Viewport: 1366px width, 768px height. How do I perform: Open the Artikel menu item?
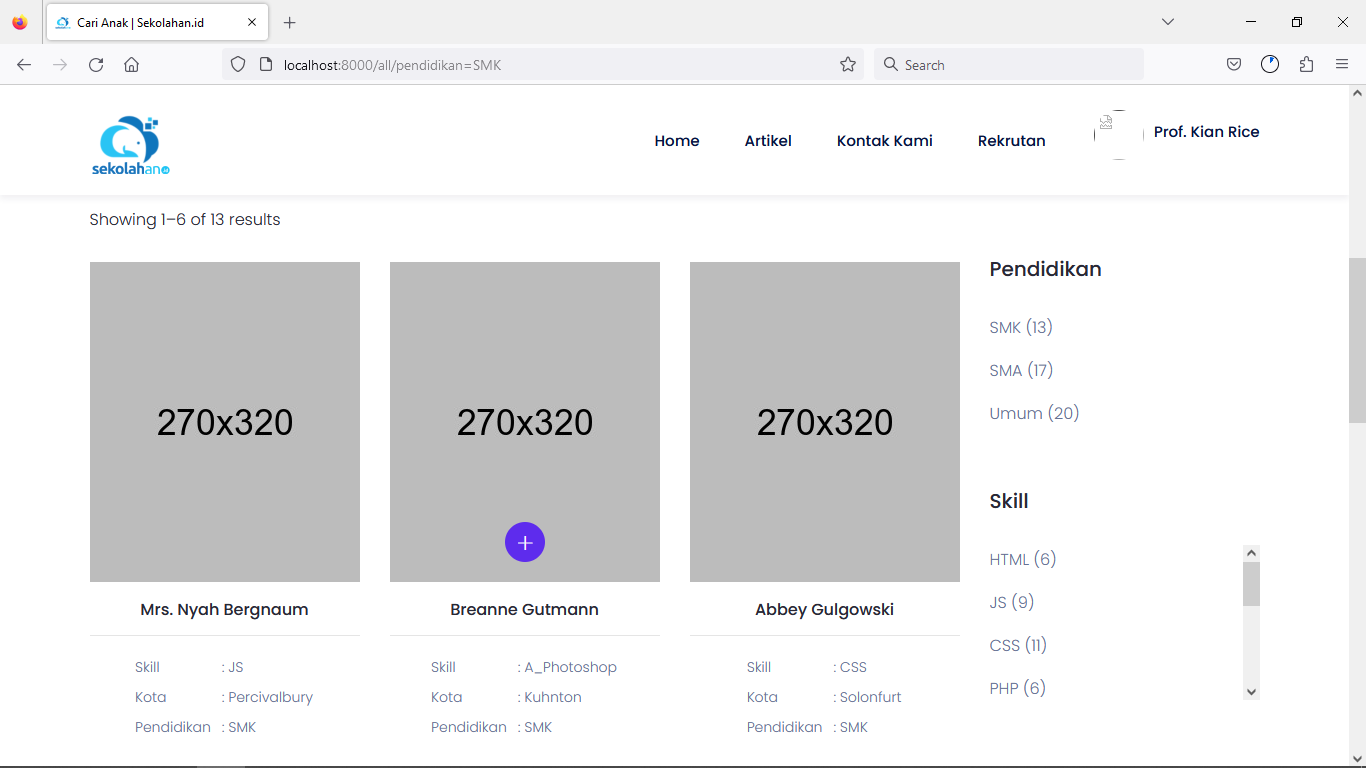point(767,141)
